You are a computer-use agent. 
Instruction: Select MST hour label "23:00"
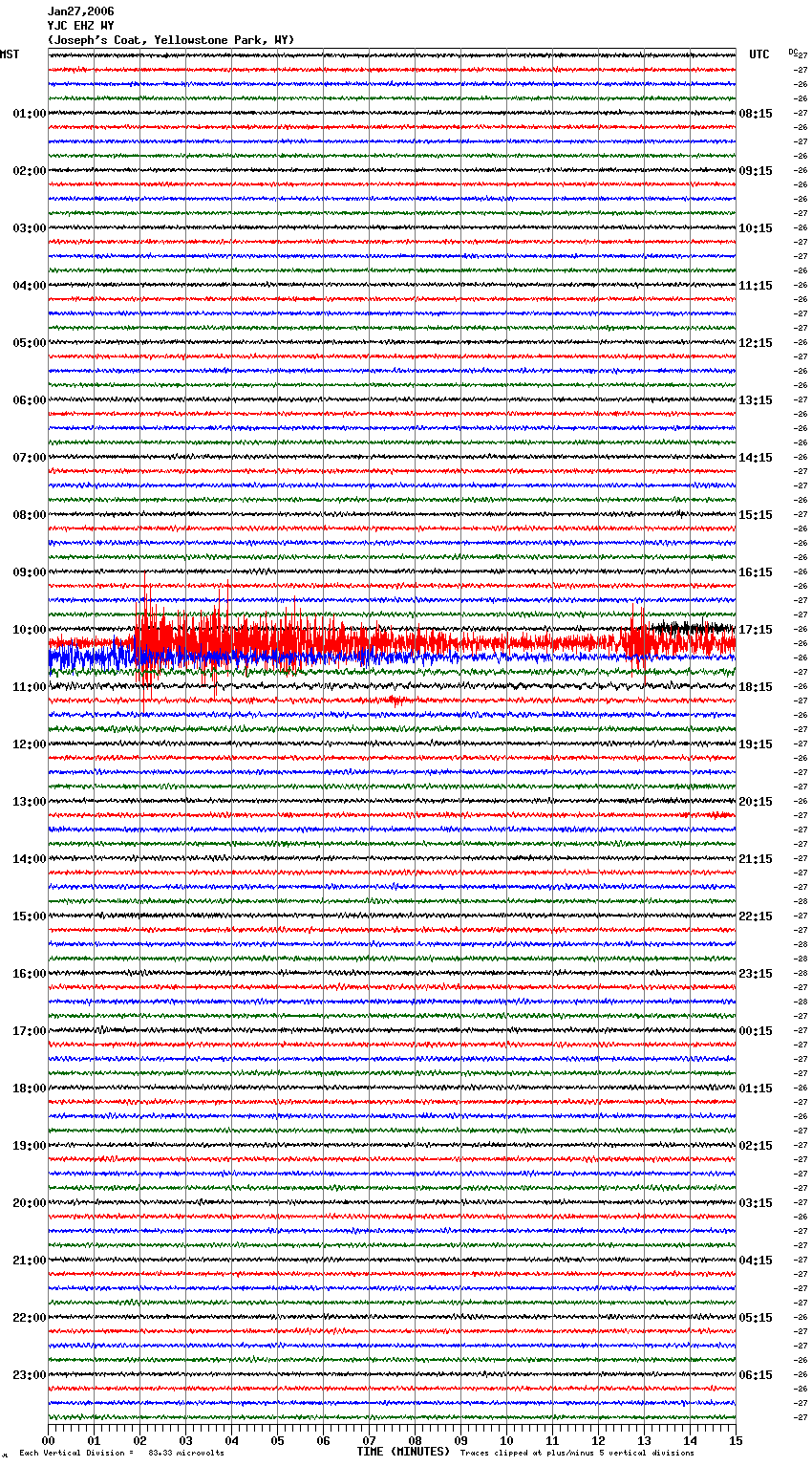click(30, 1375)
